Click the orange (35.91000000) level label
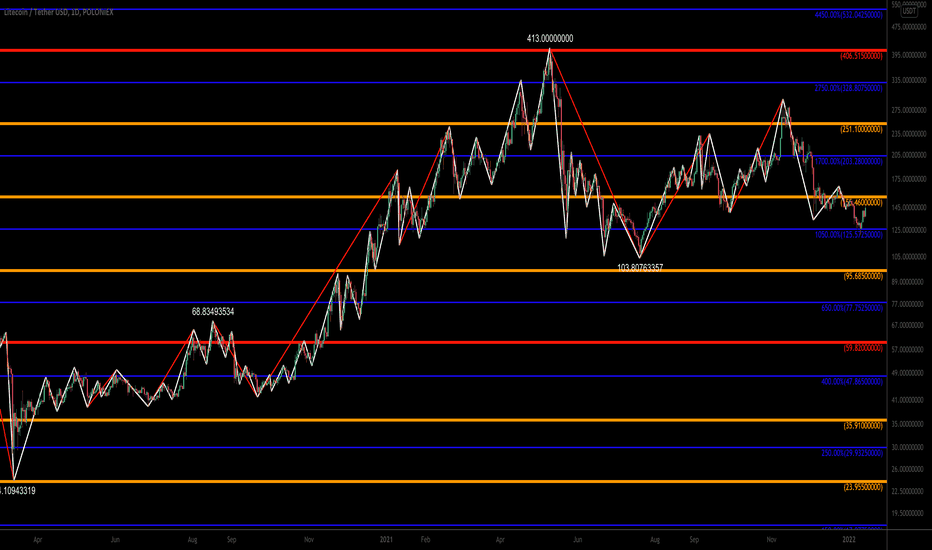 (x=862, y=426)
